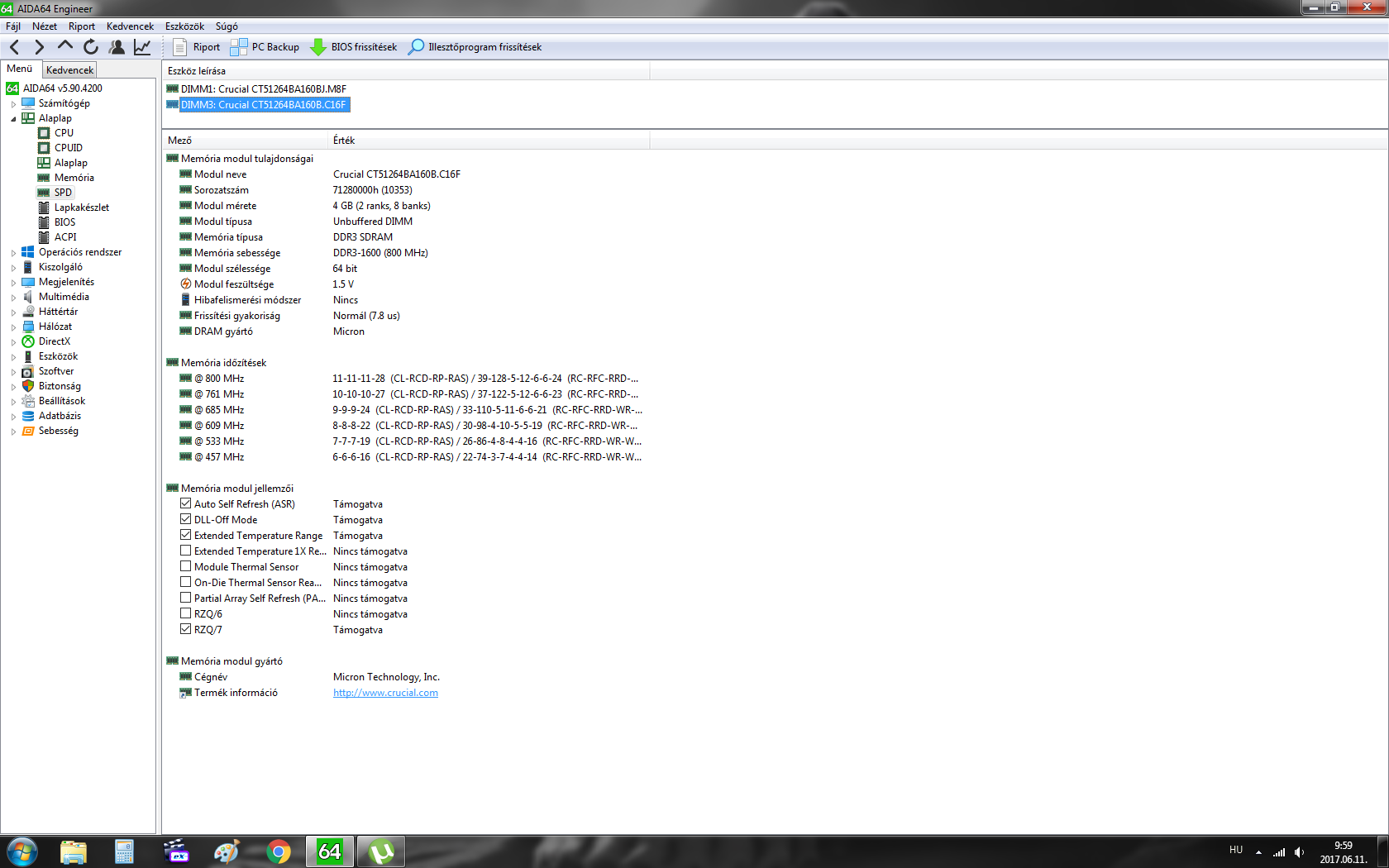Image resolution: width=1389 pixels, height=868 pixels.
Task: Open Google Chrome from taskbar
Action: click(279, 851)
